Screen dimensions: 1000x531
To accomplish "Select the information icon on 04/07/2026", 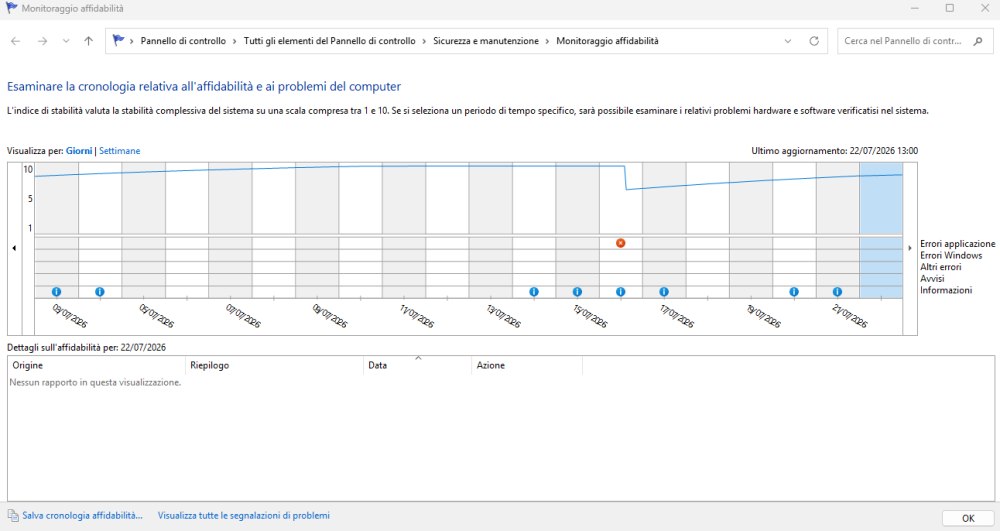I will click(x=99, y=291).
